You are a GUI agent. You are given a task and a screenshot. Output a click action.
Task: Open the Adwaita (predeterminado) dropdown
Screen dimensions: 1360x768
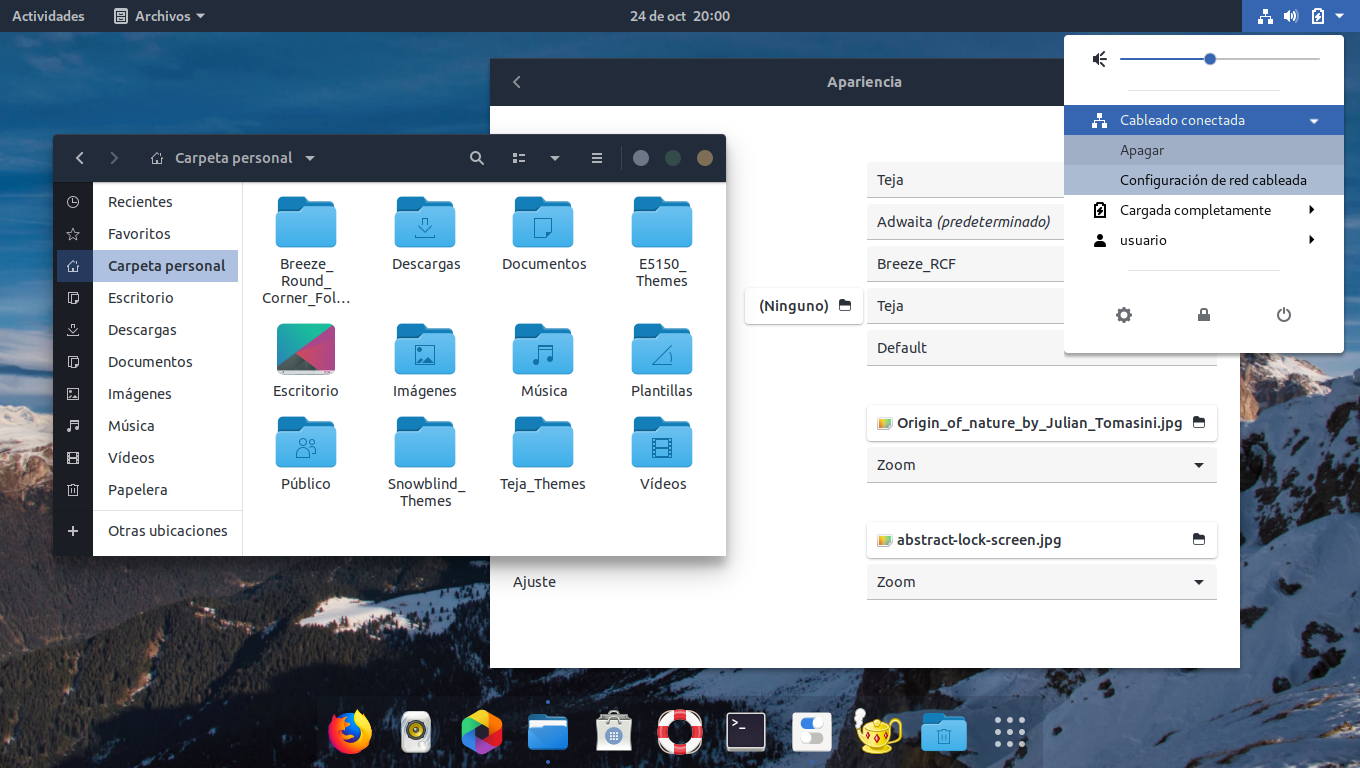click(965, 222)
